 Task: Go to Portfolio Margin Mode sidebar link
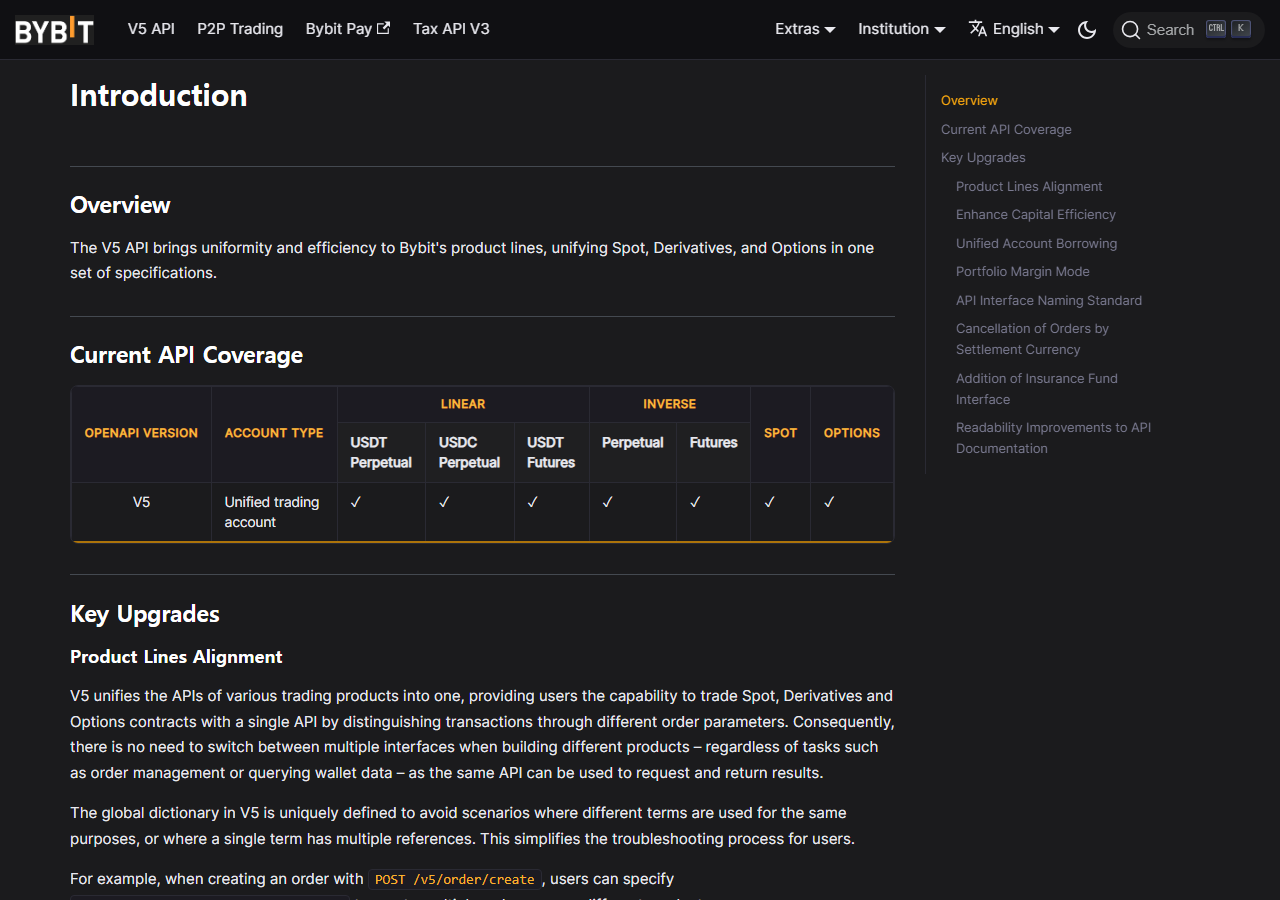tap(1023, 271)
